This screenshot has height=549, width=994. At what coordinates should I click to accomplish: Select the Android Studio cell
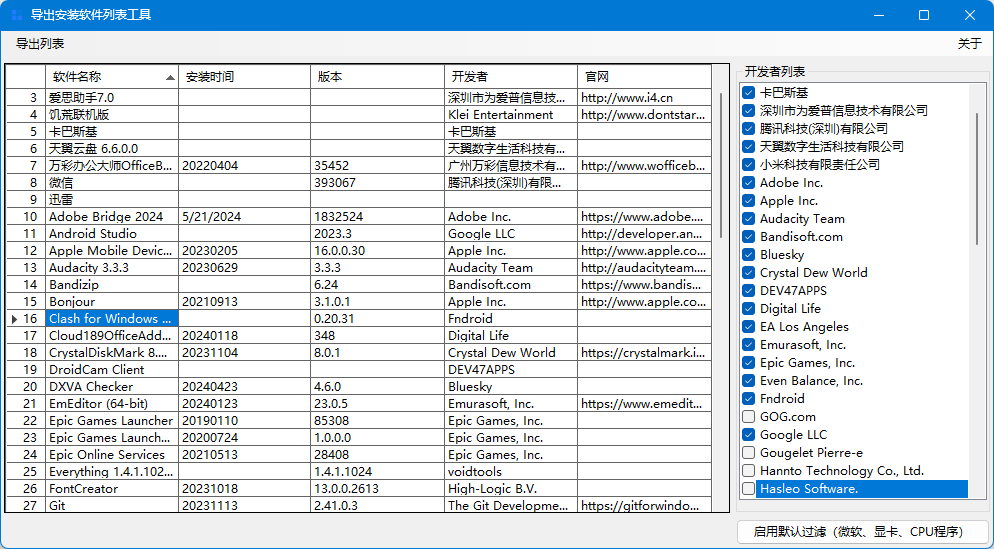pyautogui.click(x=112, y=234)
